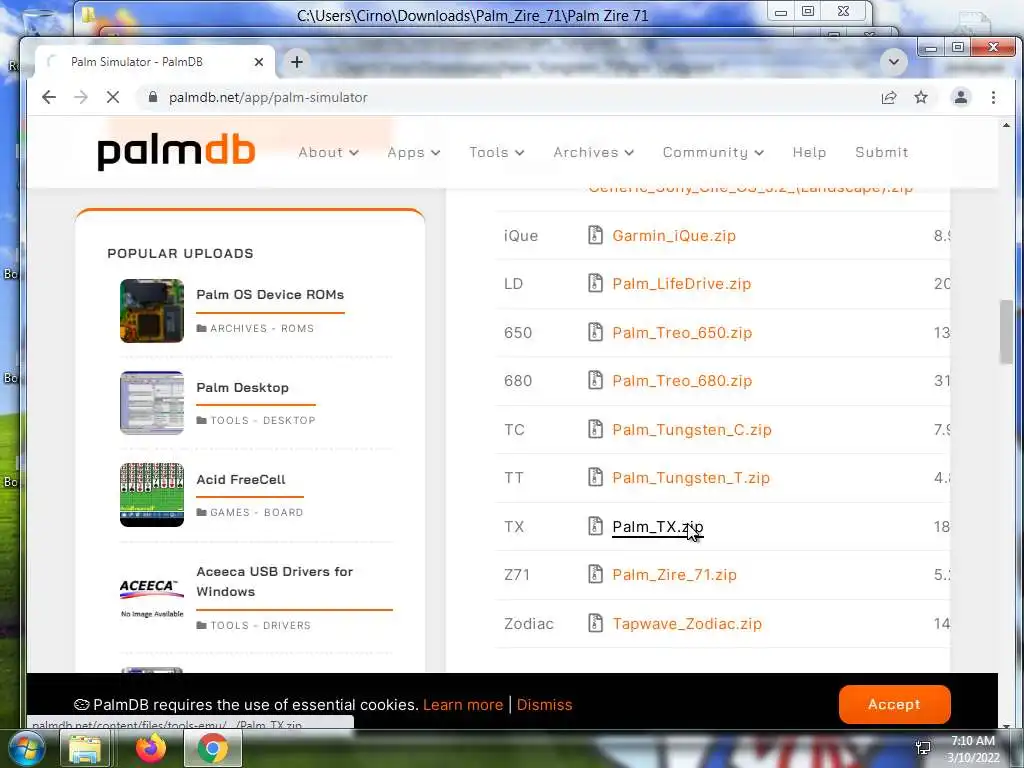Screen dimensions: 1024x768
Task: Click the zip file icon beside Palm_Treo_650.zip
Action: coord(595,332)
